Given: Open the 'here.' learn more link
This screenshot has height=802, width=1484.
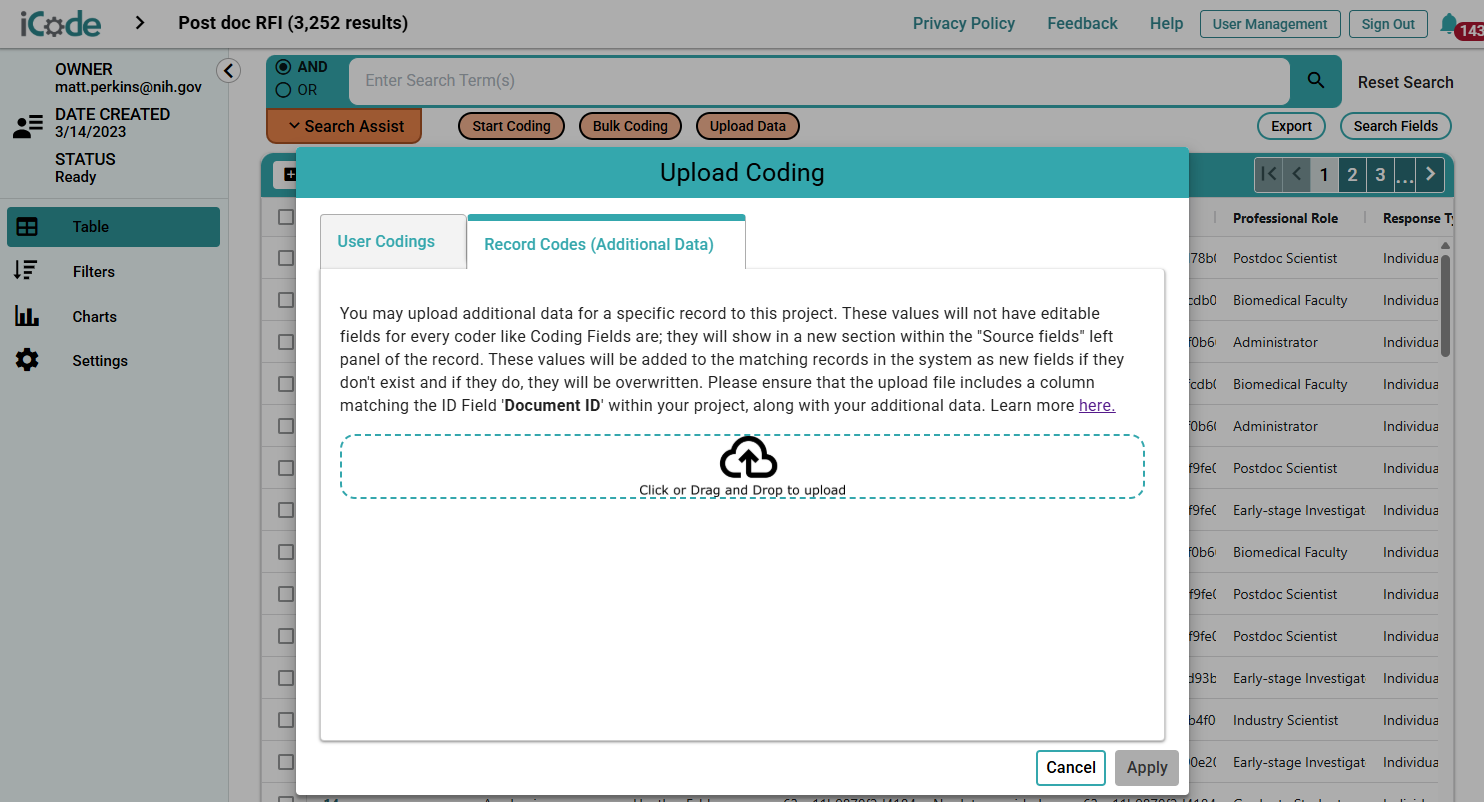Looking at the screenshot, I should pos(1097,406).
